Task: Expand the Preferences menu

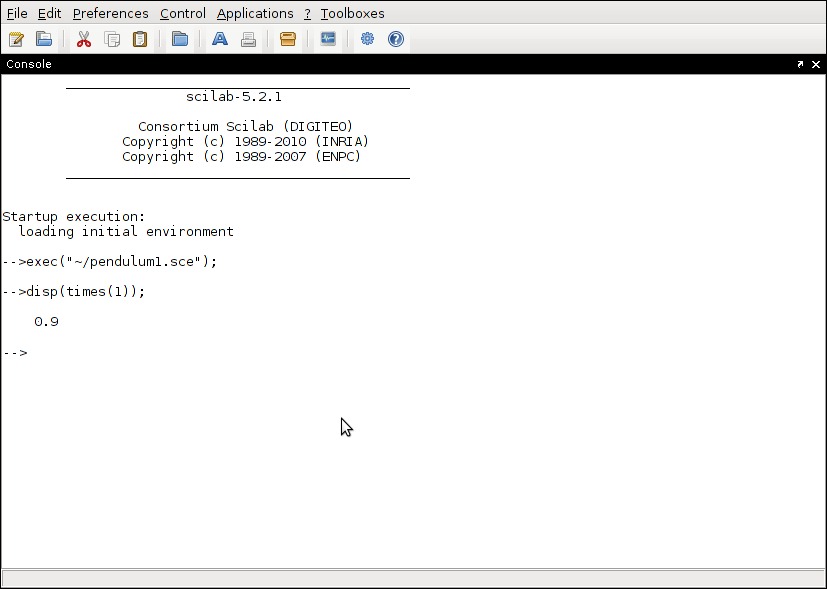Action: pyautogui.click(x=110, y=13)
